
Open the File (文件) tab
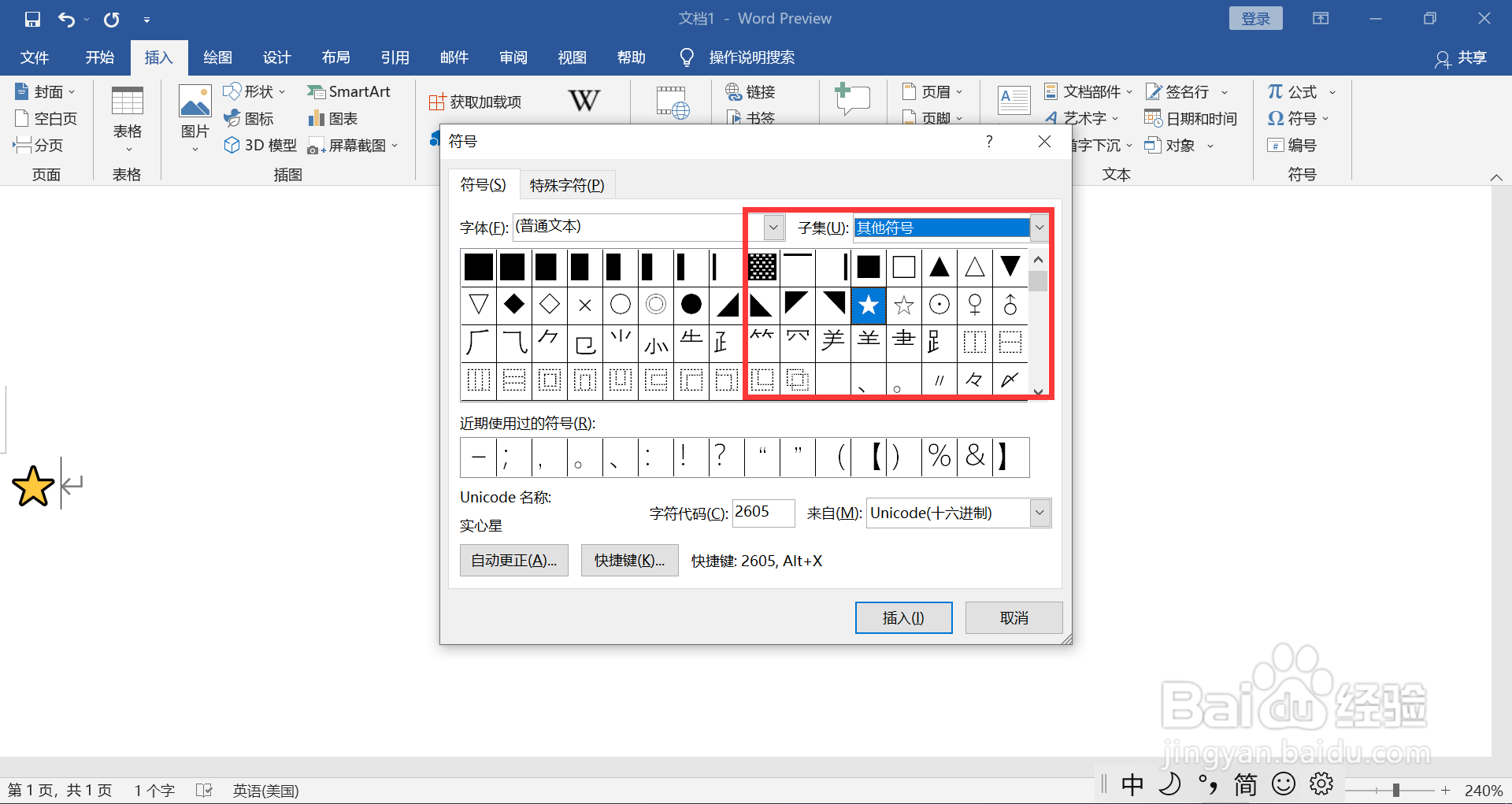[35, 57]
